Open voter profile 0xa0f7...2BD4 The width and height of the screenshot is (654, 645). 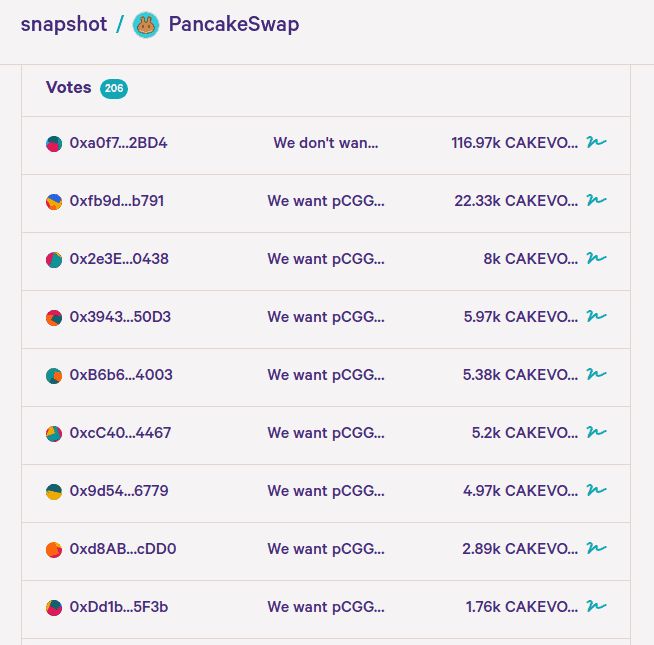pyautogui.click(x=118, y=143)
